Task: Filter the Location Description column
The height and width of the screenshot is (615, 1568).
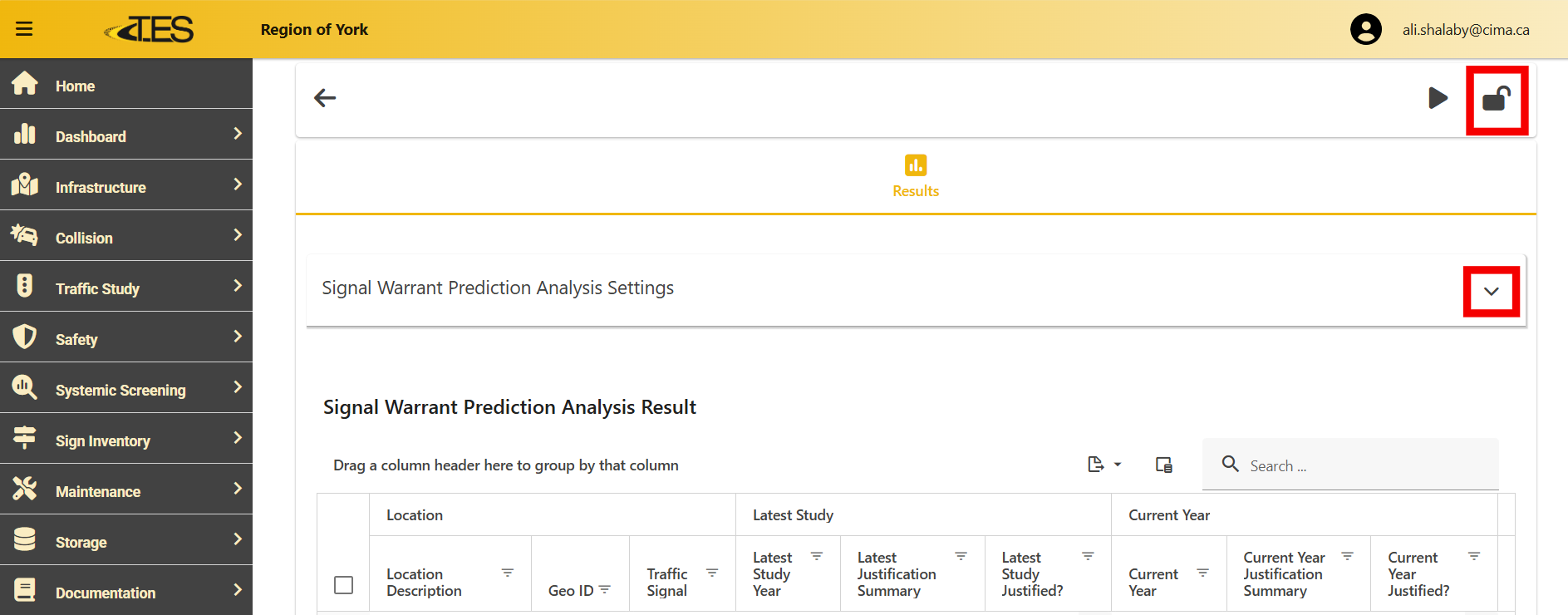Action: point(507,573)
